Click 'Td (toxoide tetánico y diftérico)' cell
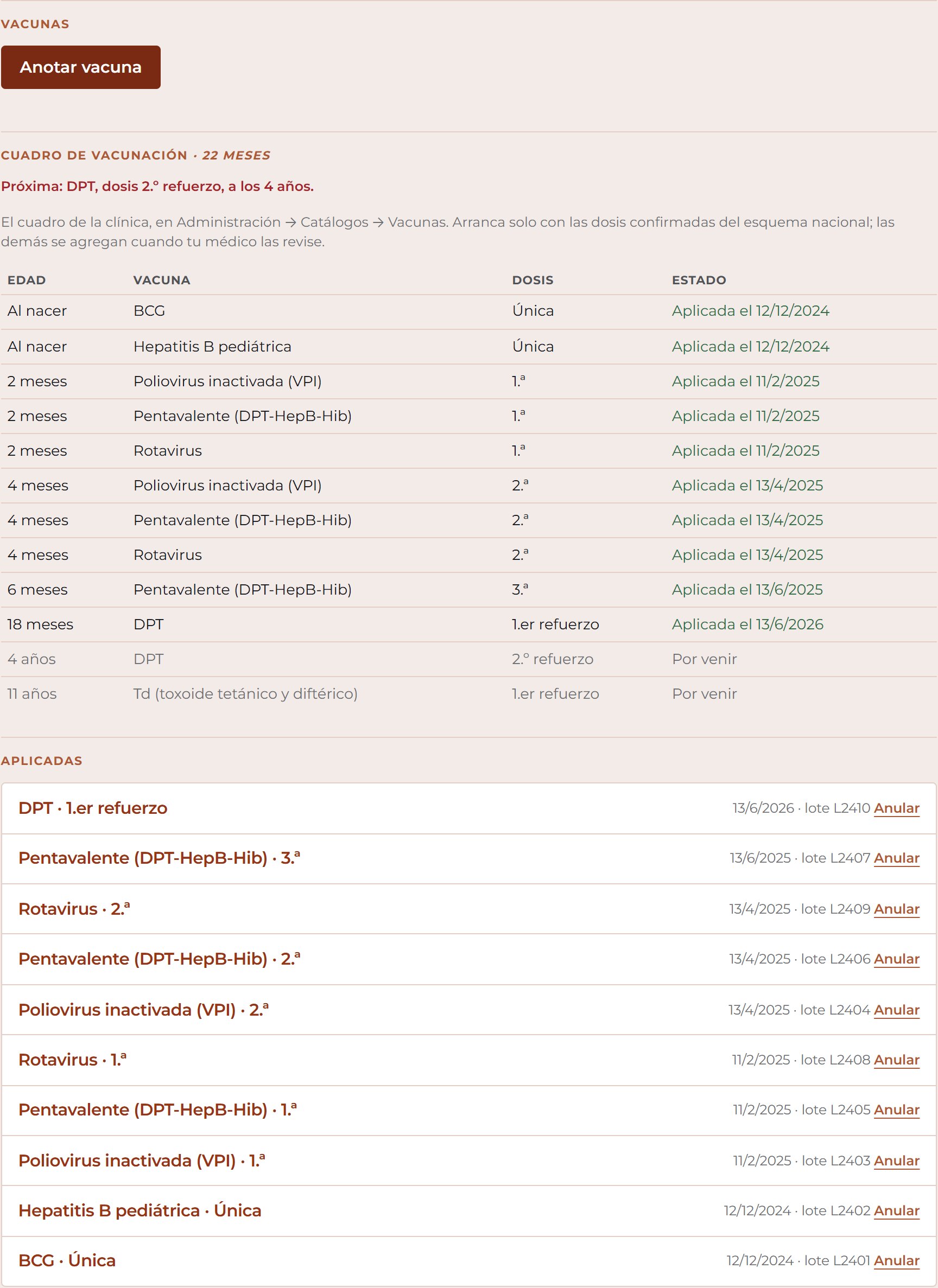Screen dimensions: 938x1288 [x=245, y=694]
